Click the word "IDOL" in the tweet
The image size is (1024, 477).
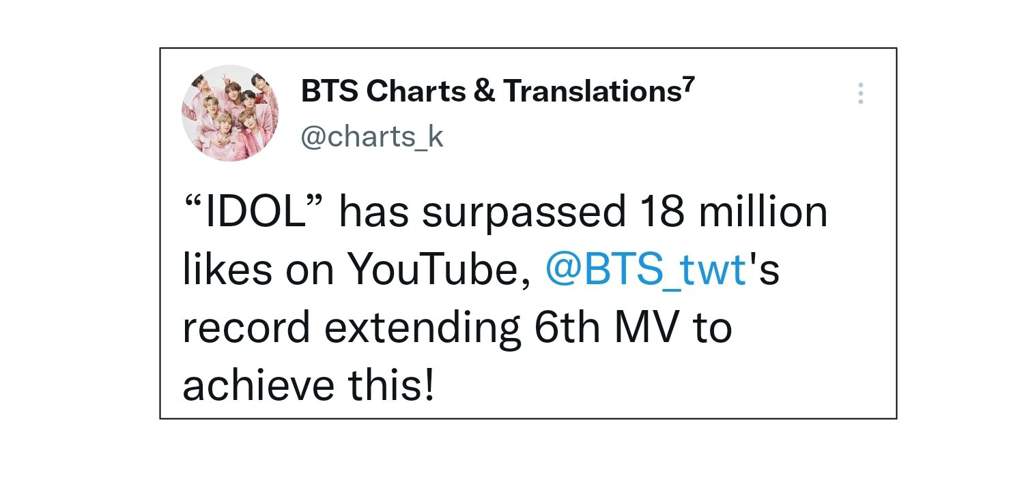point(254,214)
